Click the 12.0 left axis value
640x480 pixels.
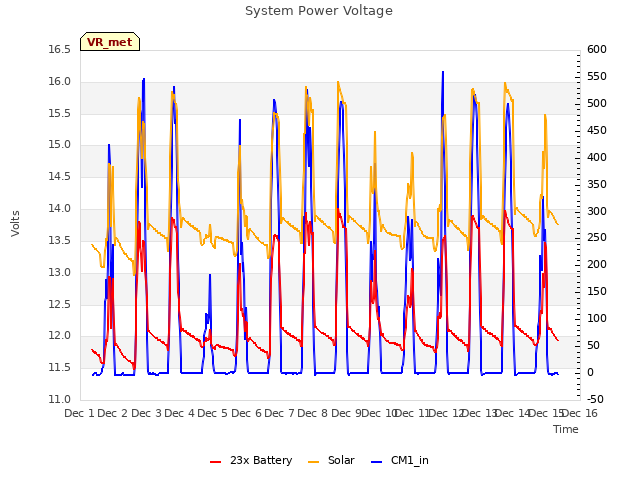click(60, 336)
